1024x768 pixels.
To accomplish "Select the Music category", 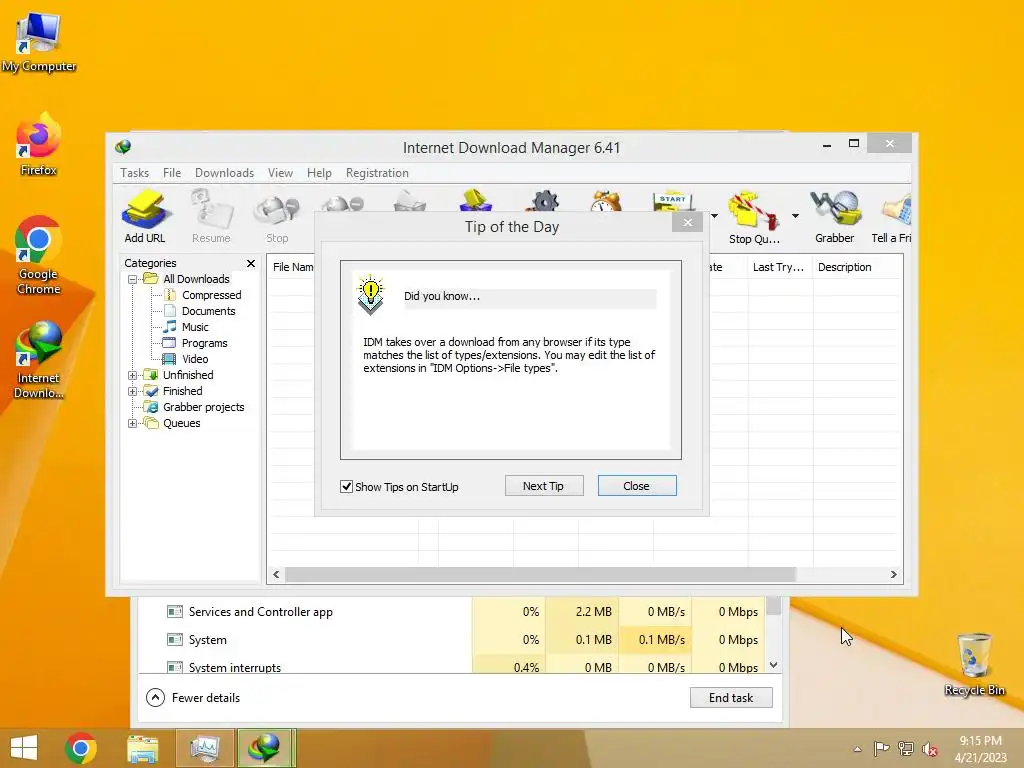I will click(195, 327).
